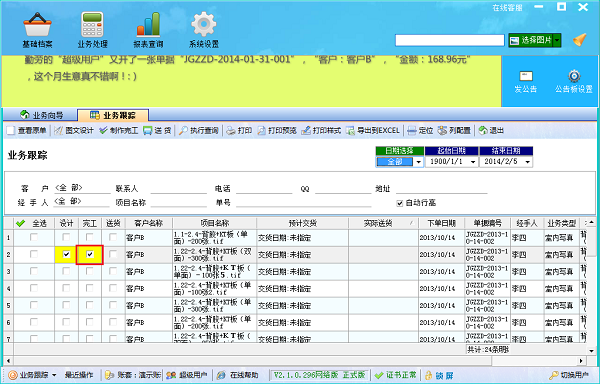
Task: Uncheck 完工 checkbox in row 2
Action: (90, 254)
